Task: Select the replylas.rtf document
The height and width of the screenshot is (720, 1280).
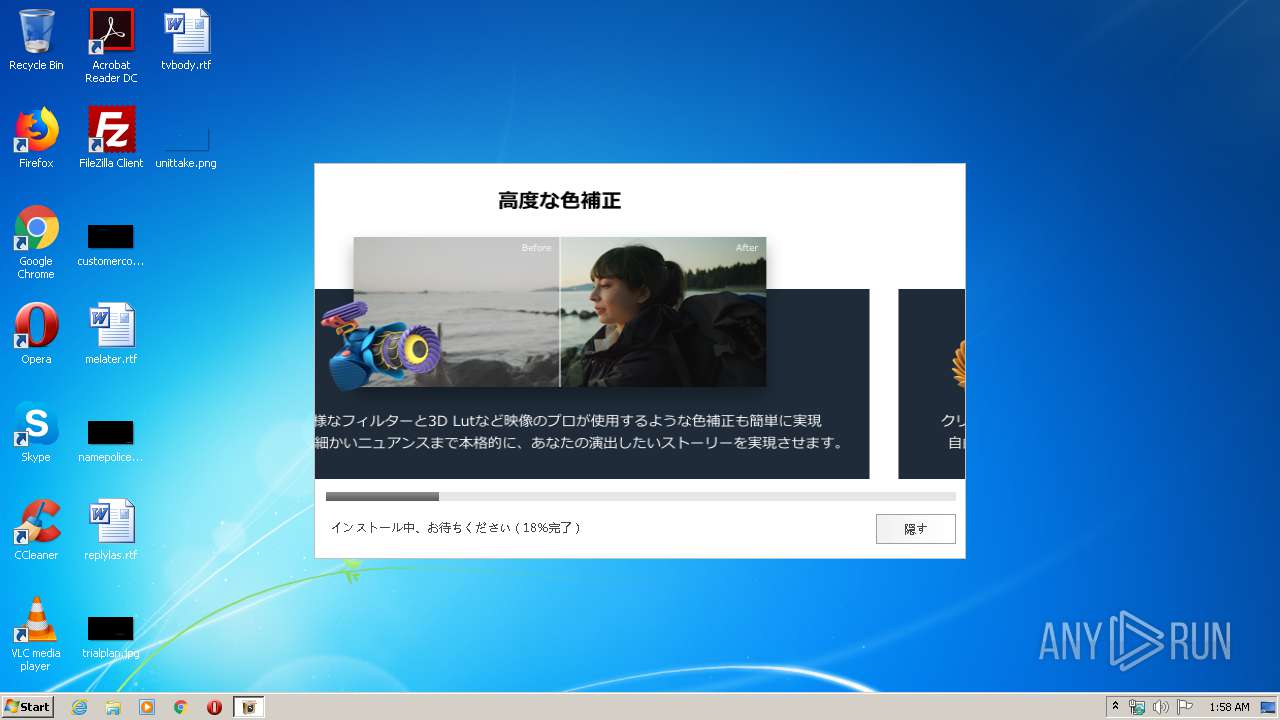Action: tap(111, 530)
